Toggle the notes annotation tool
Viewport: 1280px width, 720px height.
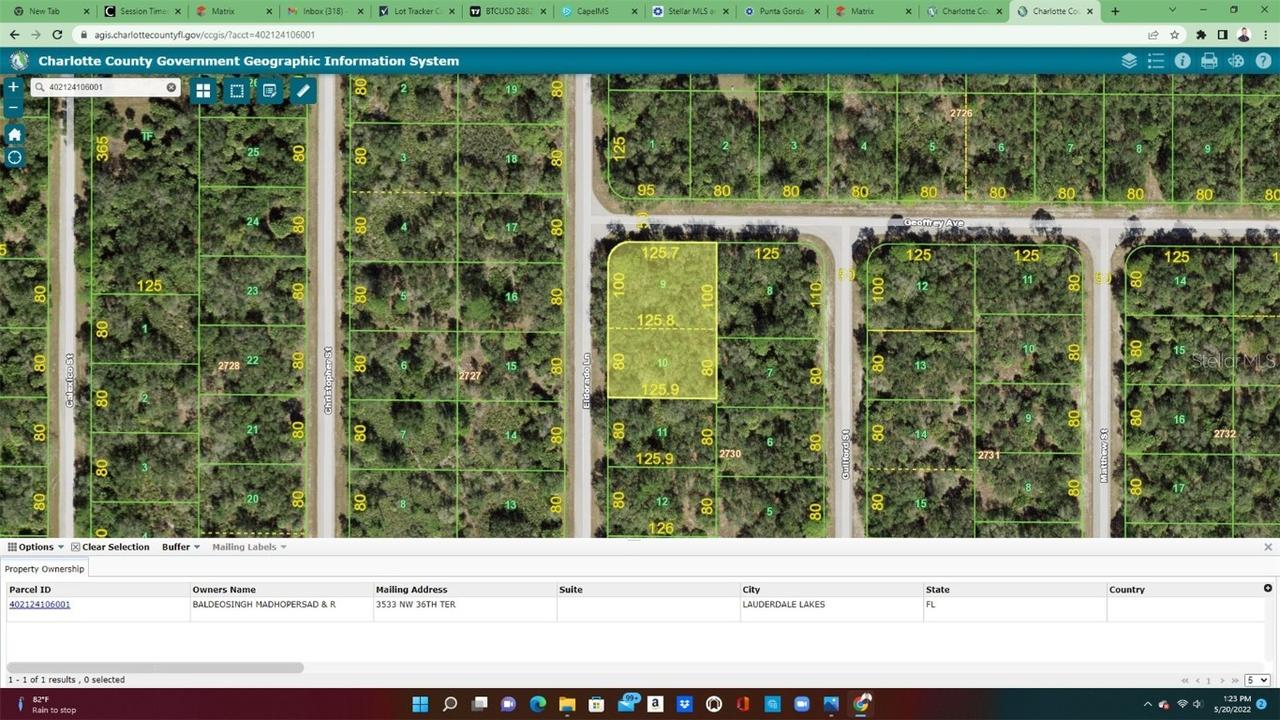click(x=269, y=90)
